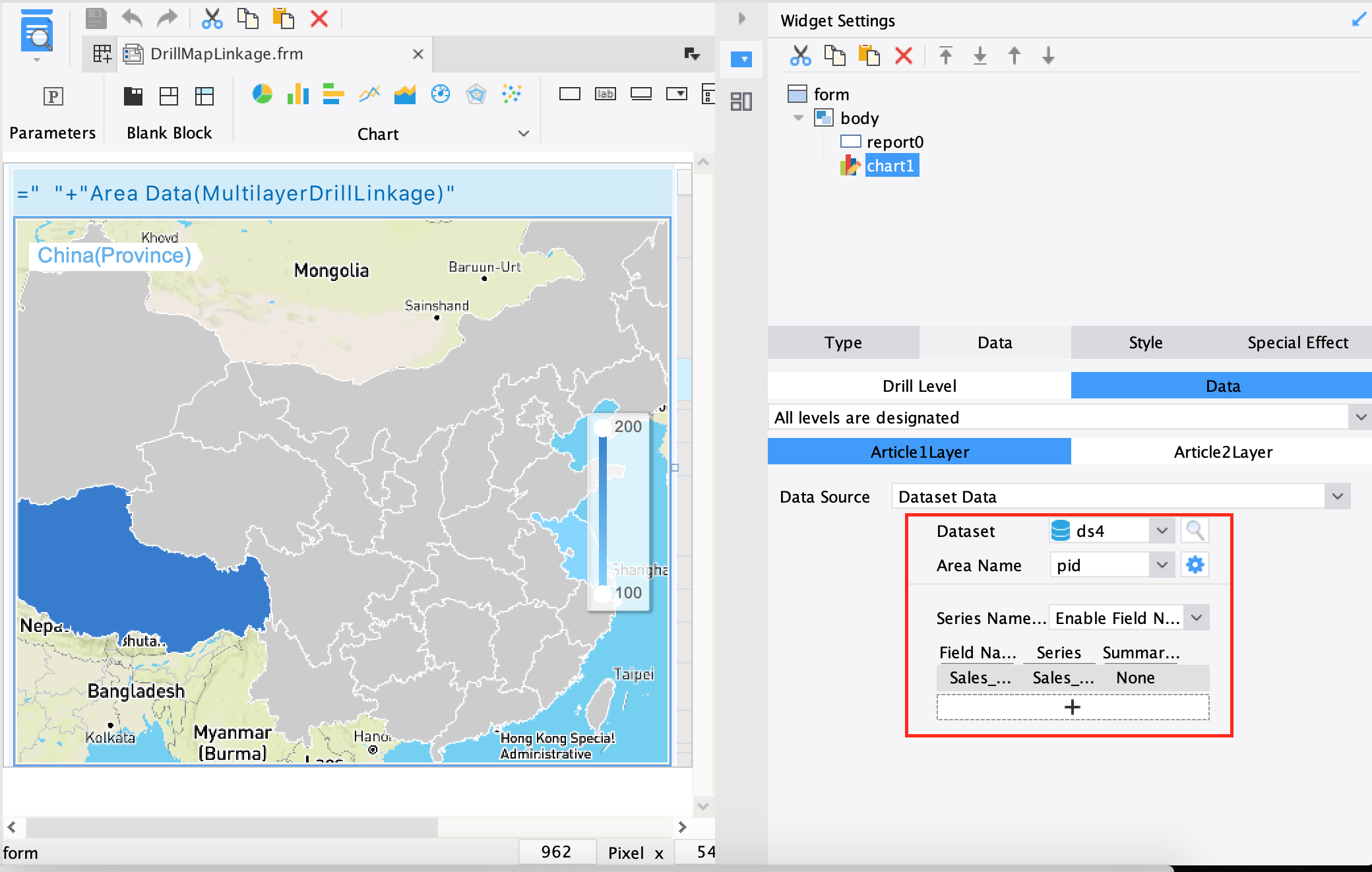Open the Dataset Data source dropdown
The height and width of the screenshot is (872, 1372).
[x=1338, y=496]
